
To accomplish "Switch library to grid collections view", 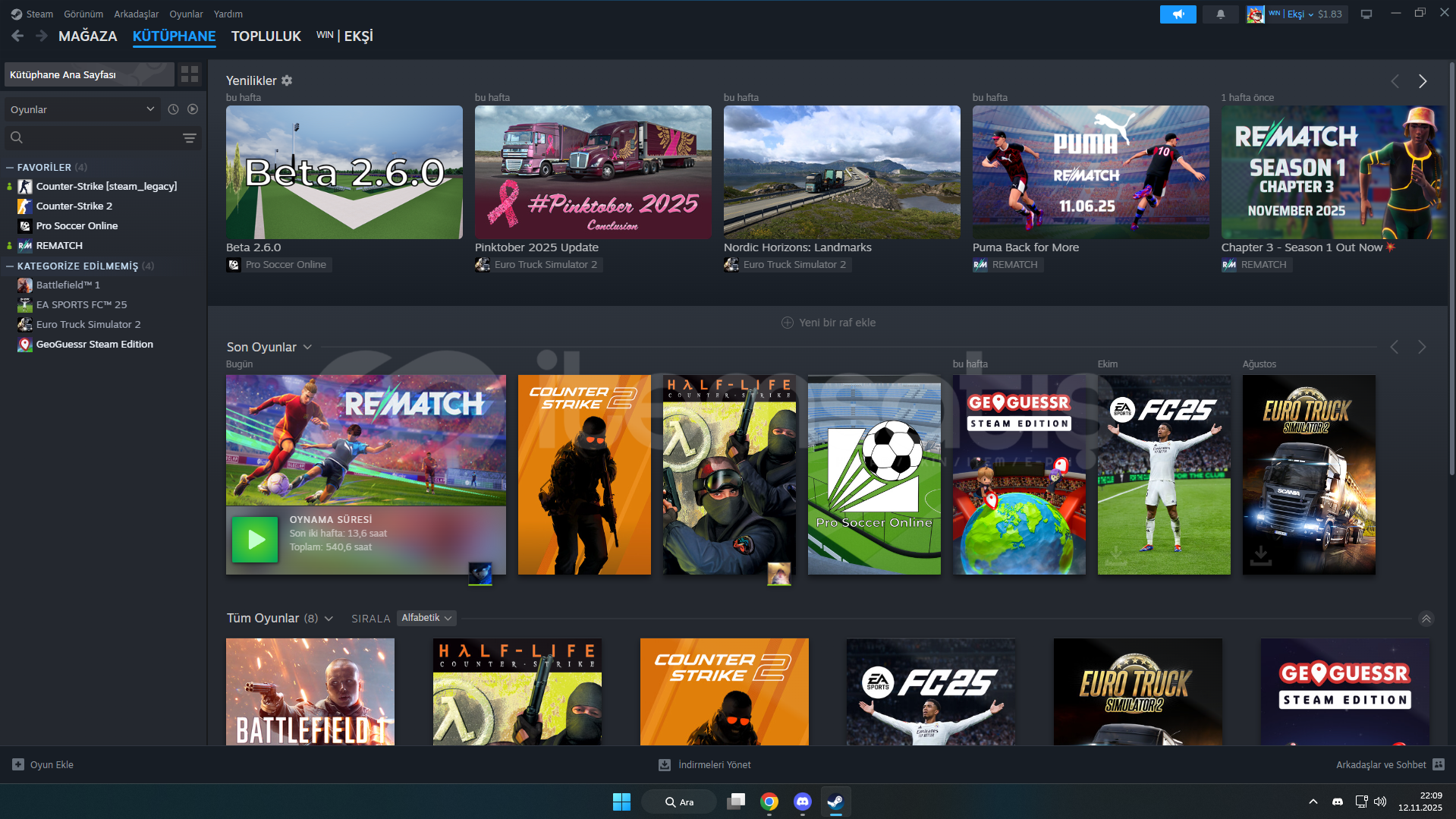I will pyautogui.click(x=190, y=74).
